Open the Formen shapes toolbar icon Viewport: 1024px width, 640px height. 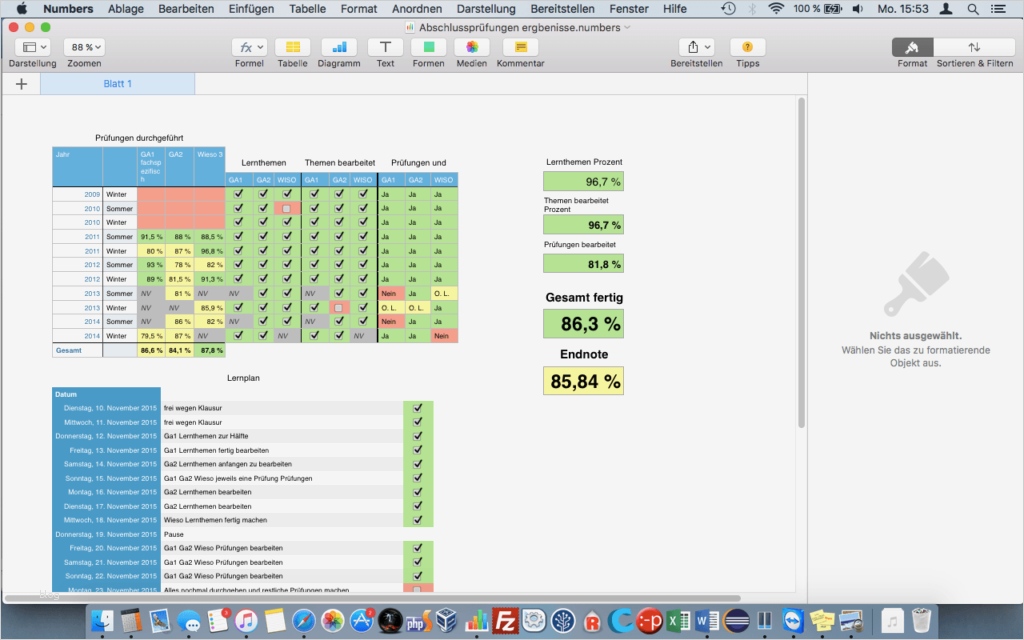point(428,47)
